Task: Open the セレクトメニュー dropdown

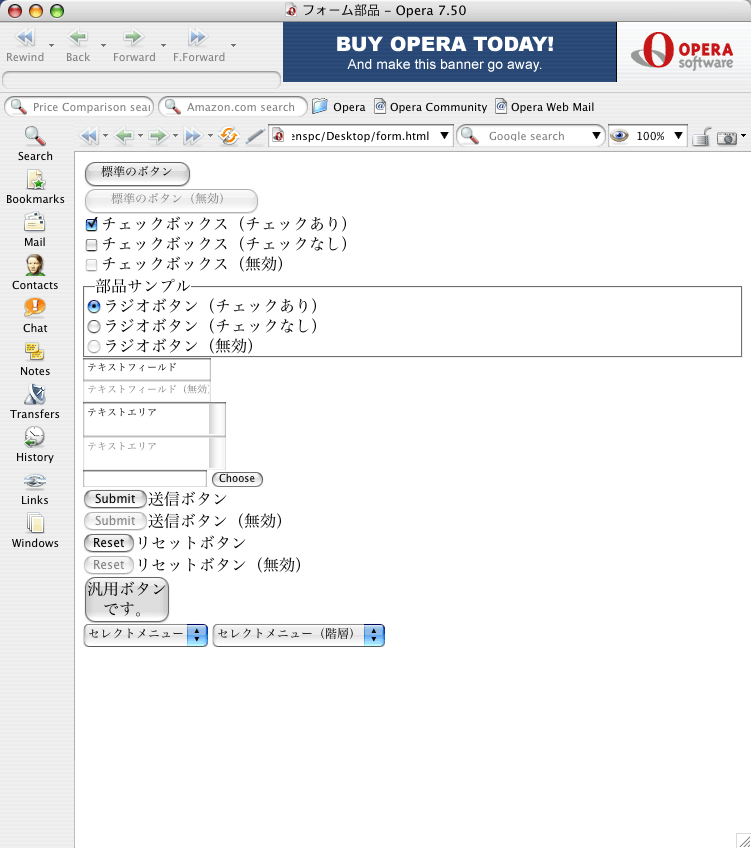Action: [x=145, y=635]
